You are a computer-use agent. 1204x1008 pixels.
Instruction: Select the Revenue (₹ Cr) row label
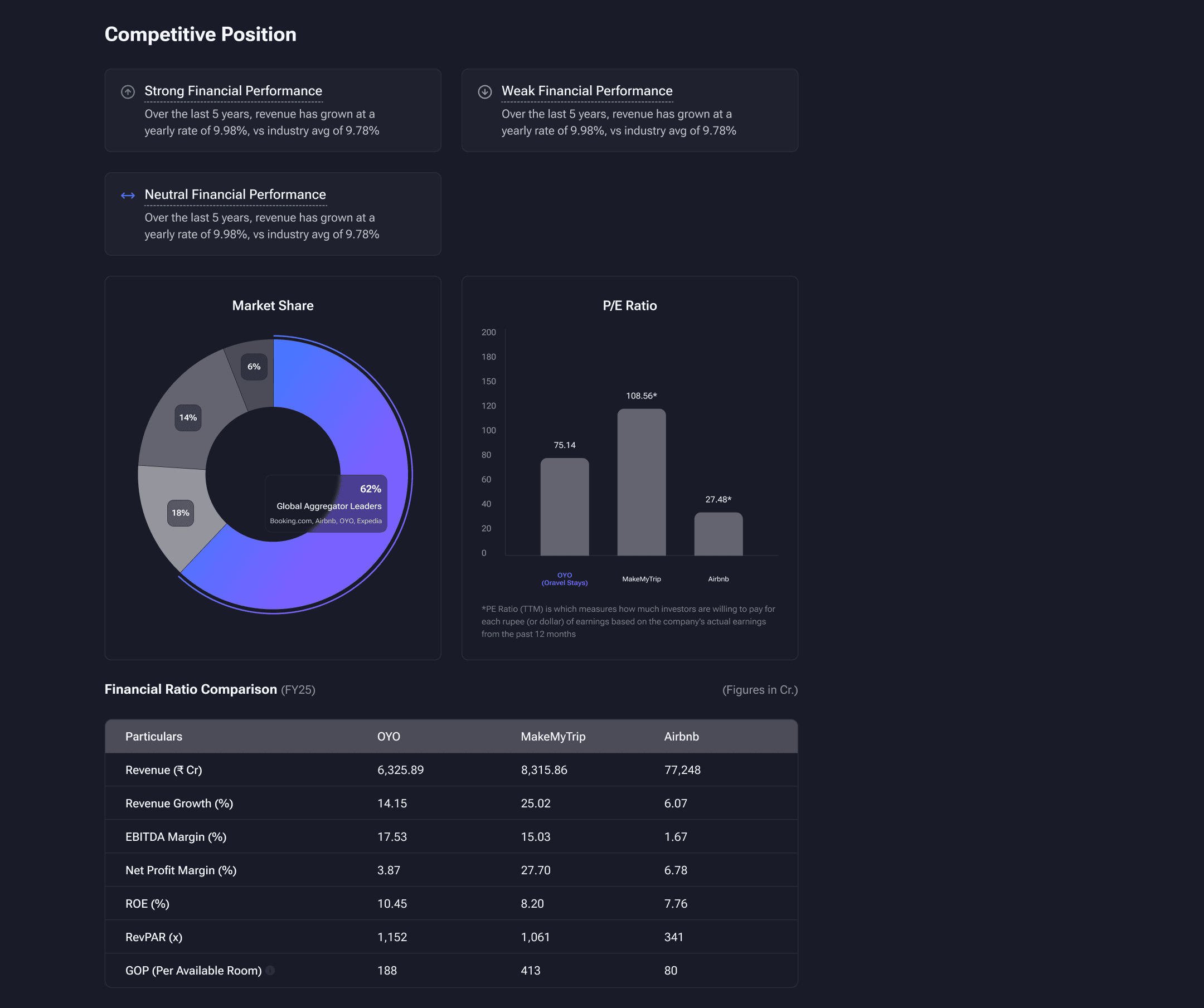pos(163,770)
